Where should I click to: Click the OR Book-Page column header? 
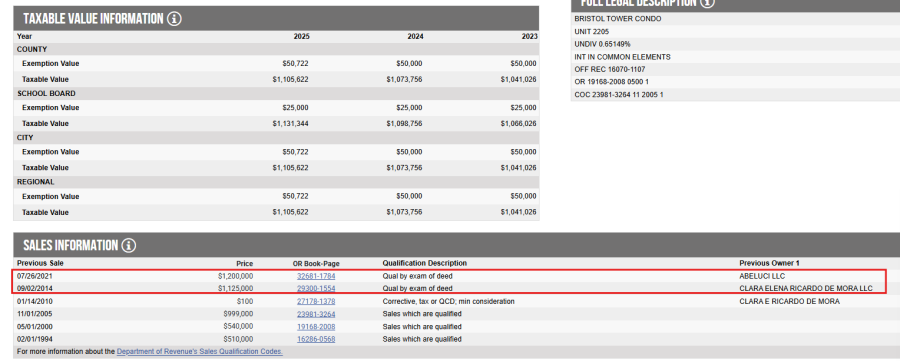[316, 263]
